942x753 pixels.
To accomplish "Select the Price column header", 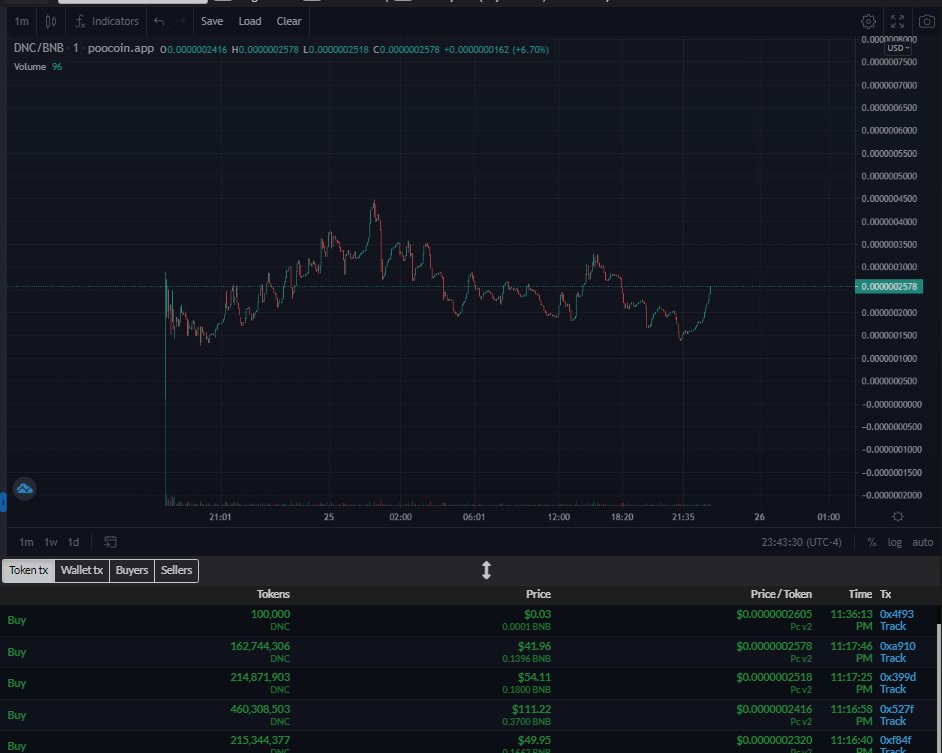I will [538, 594].
